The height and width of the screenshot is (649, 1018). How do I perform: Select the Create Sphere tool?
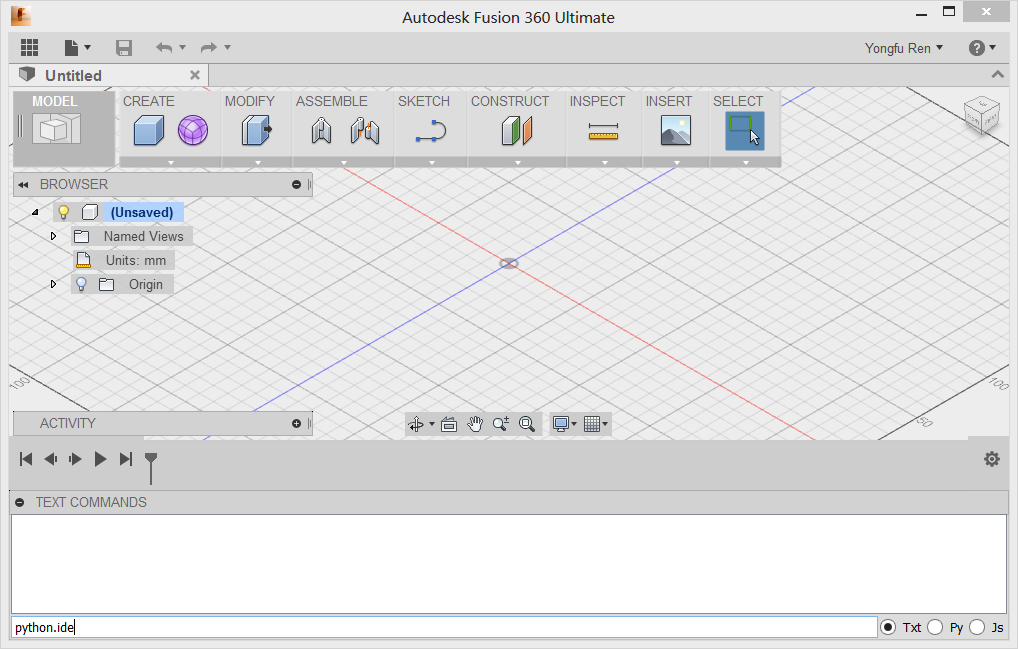191,131
